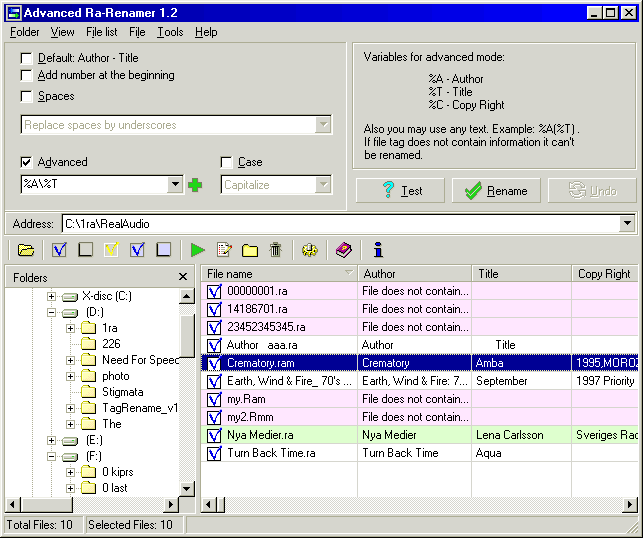The image size is (643, 538).
Task: Open the %A\%T pattern dropdown
Action: (x=176, y=185)
